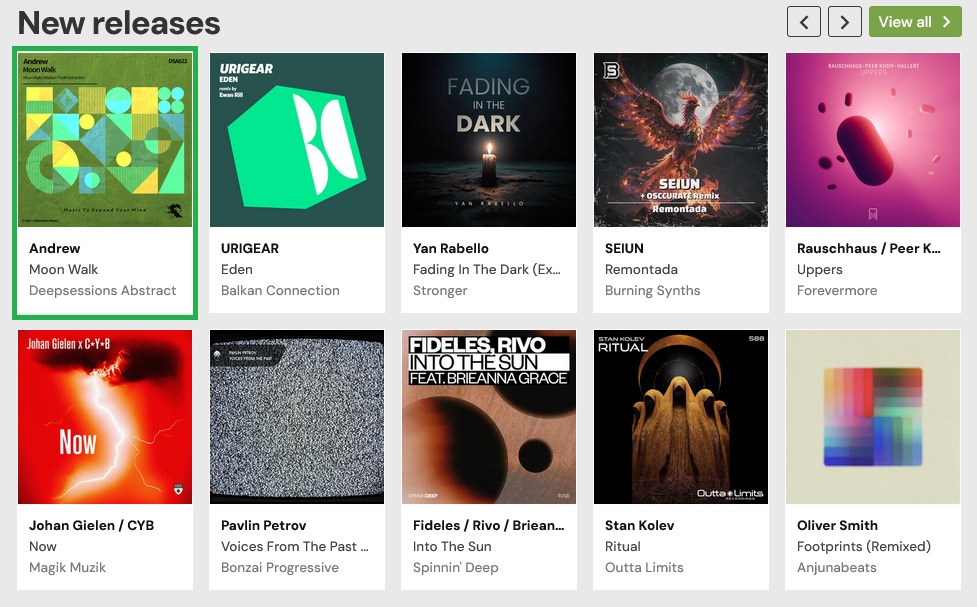
Task: Open the Into The Sun album artwork
Action: coord(489,417)
